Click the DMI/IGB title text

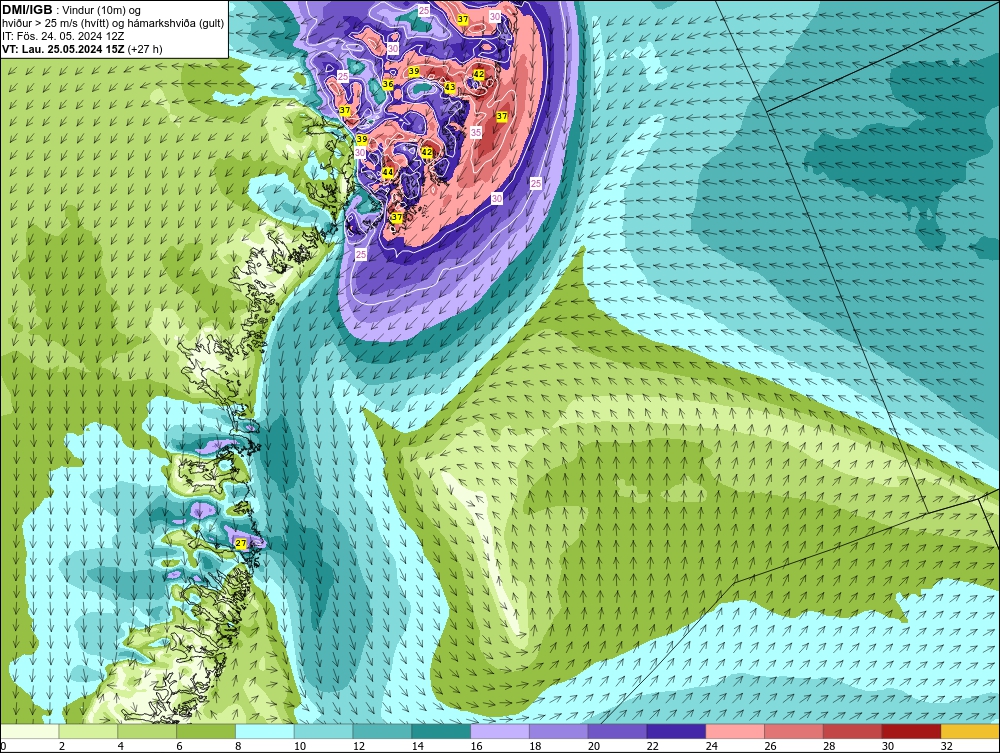[x=27, y=10]
